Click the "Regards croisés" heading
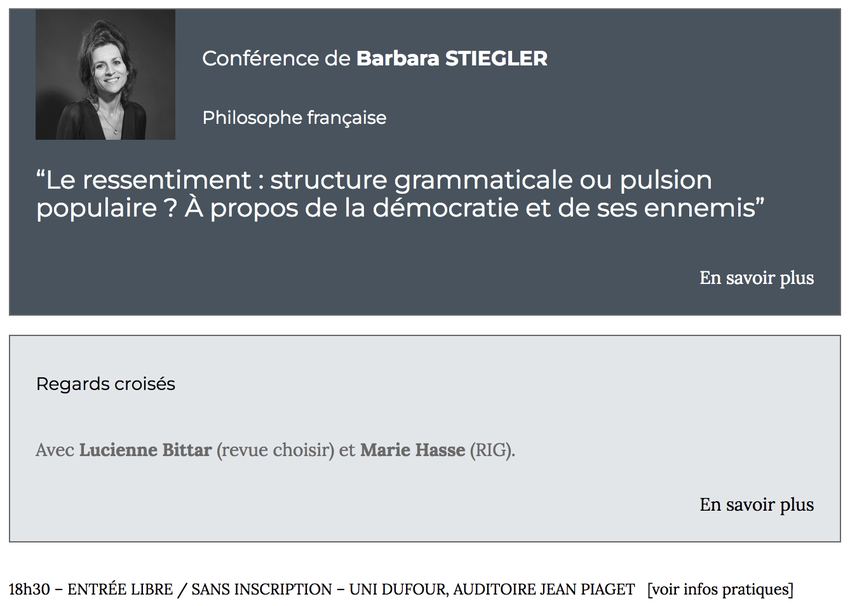Screen dimensions: 850x606 106,384
